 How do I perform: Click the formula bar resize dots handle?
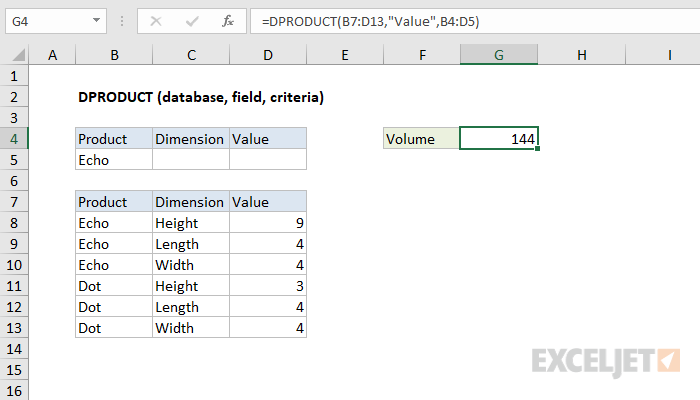click(x=122, y=21)
